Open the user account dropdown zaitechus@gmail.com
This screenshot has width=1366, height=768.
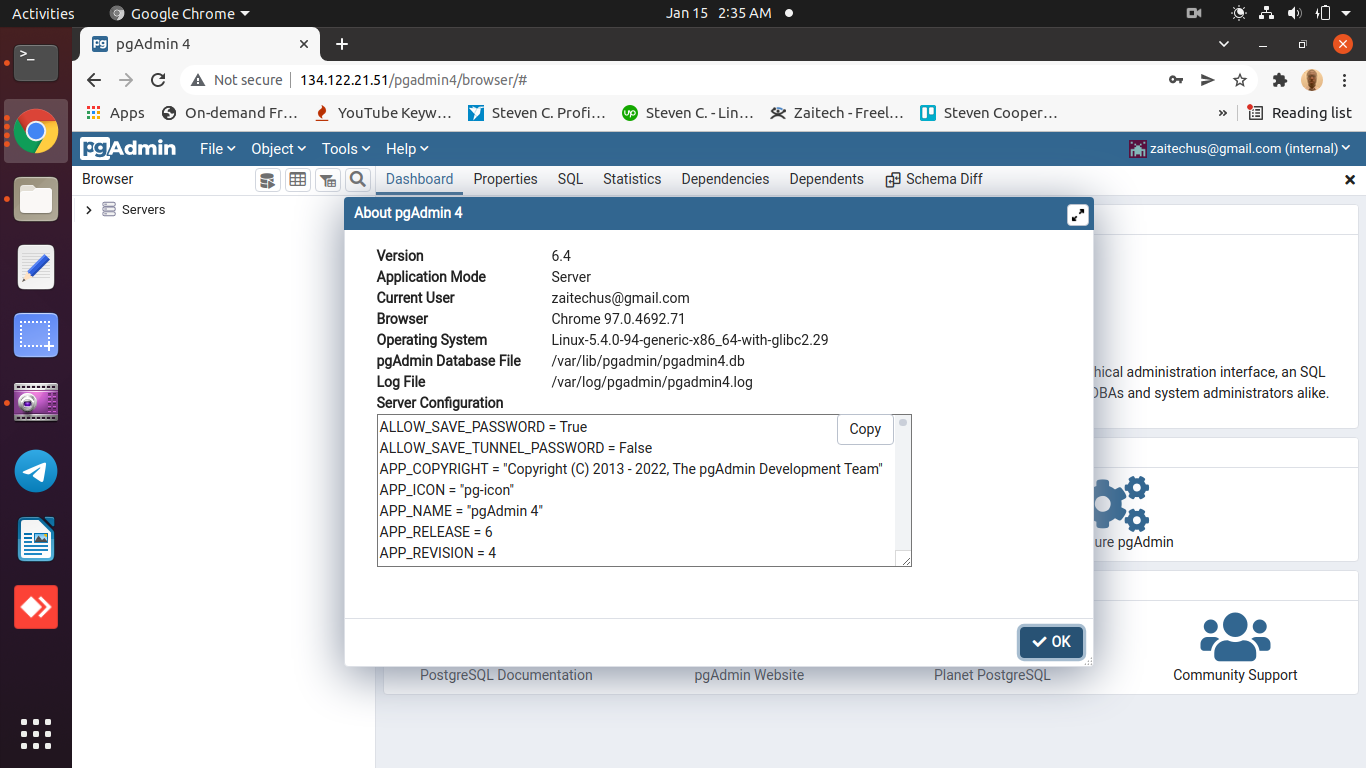(x=1240, y=148)
